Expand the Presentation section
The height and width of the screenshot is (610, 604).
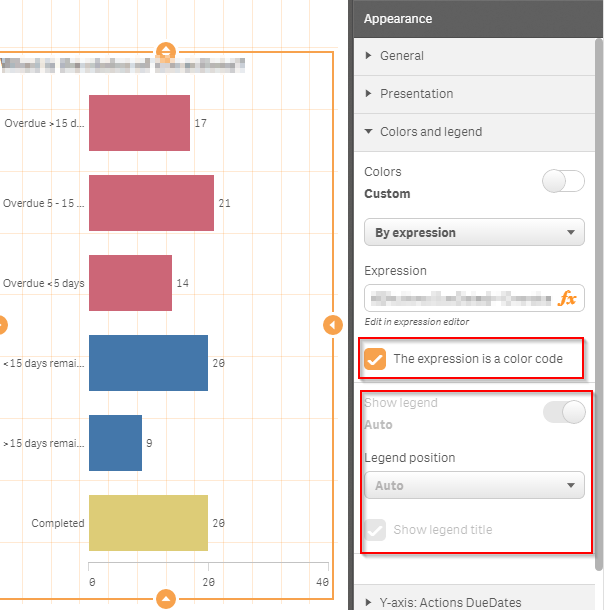[x=416, y=94]
